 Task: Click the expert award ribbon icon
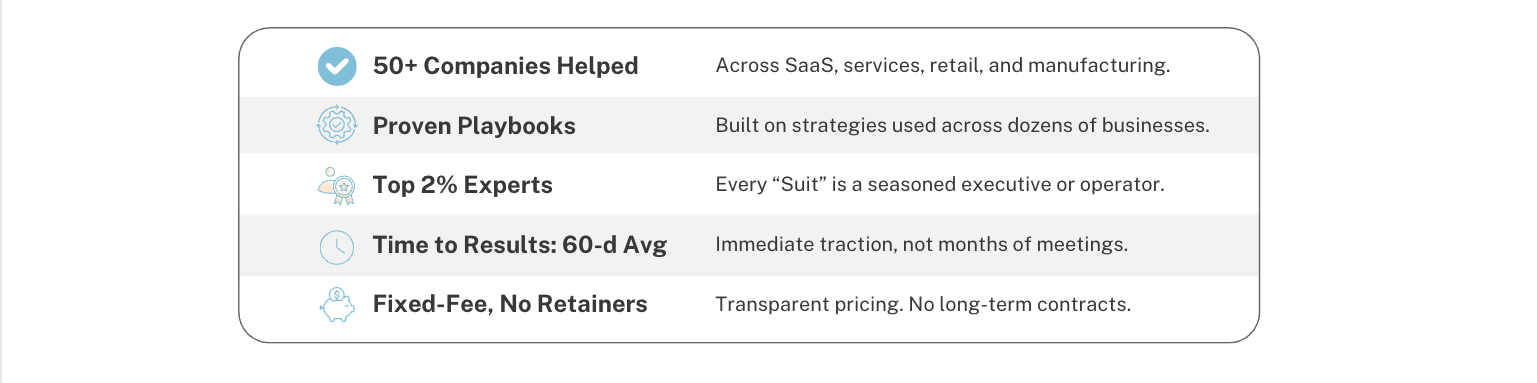pos(337,186)
